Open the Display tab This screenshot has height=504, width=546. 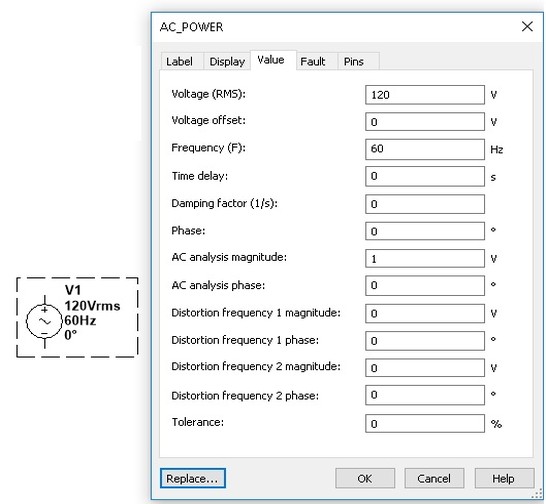227,62
